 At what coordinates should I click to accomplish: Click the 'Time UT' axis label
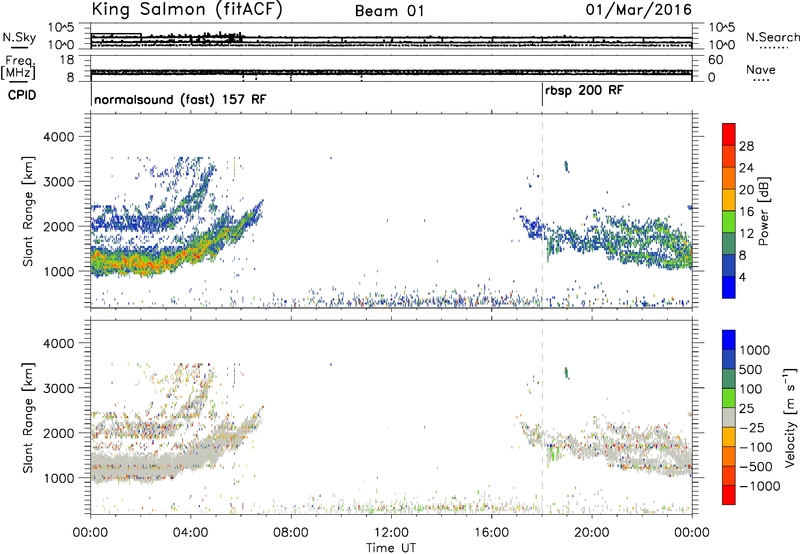391,548
